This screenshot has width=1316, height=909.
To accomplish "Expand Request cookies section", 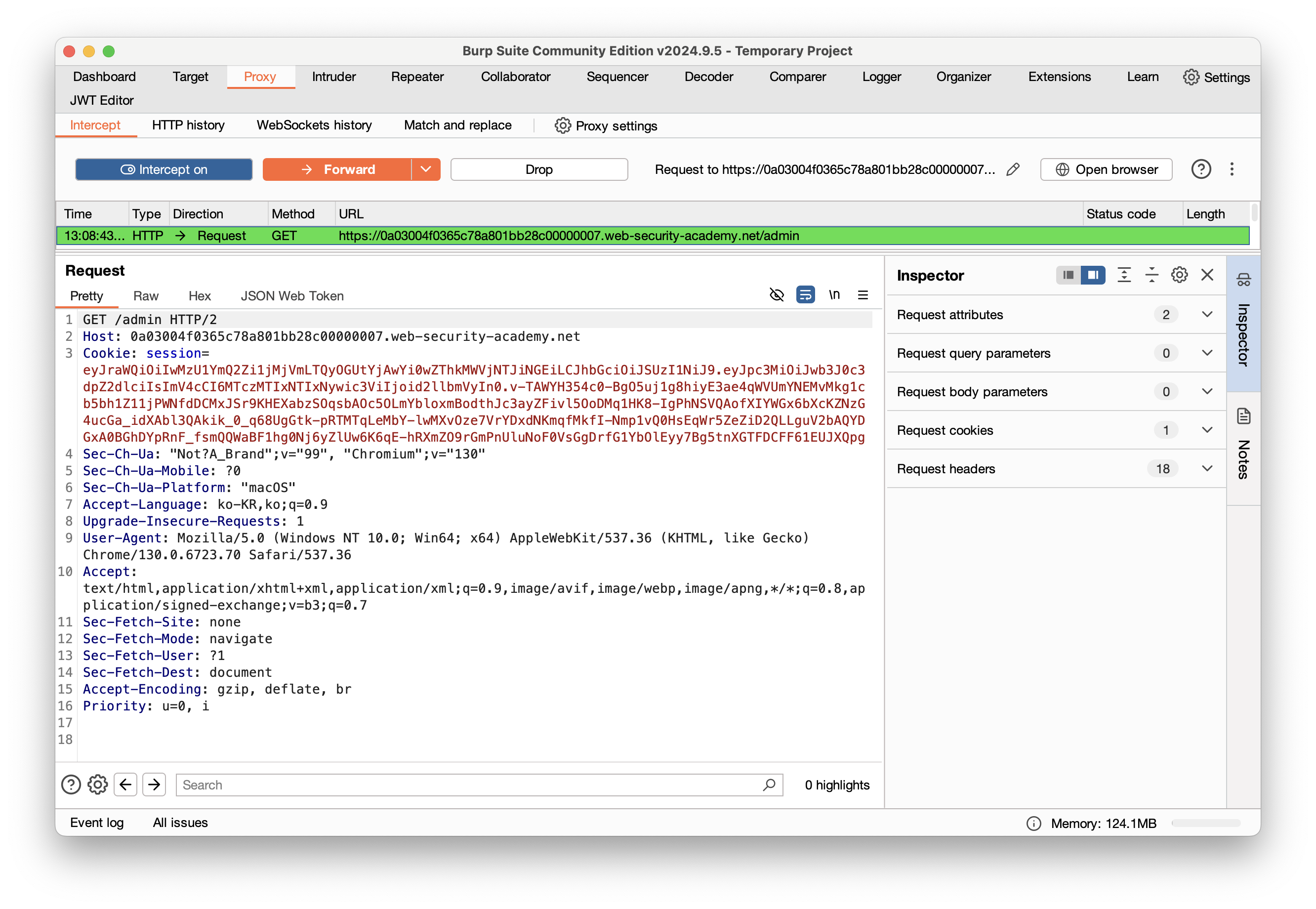I will pos(1207,430).
